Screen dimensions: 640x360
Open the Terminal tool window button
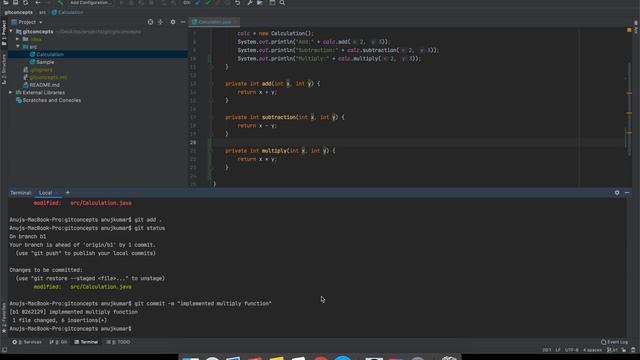click(86, 342)
